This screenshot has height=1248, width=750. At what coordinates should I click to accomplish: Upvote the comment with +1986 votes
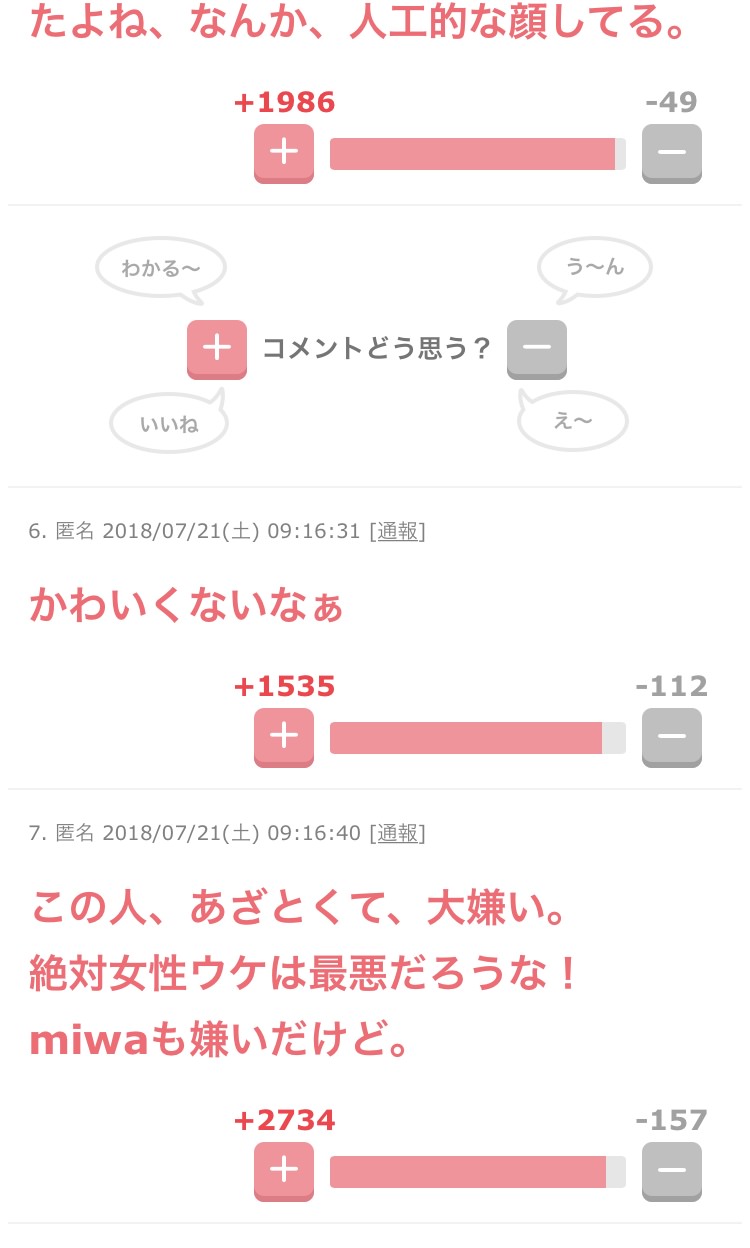284,153
